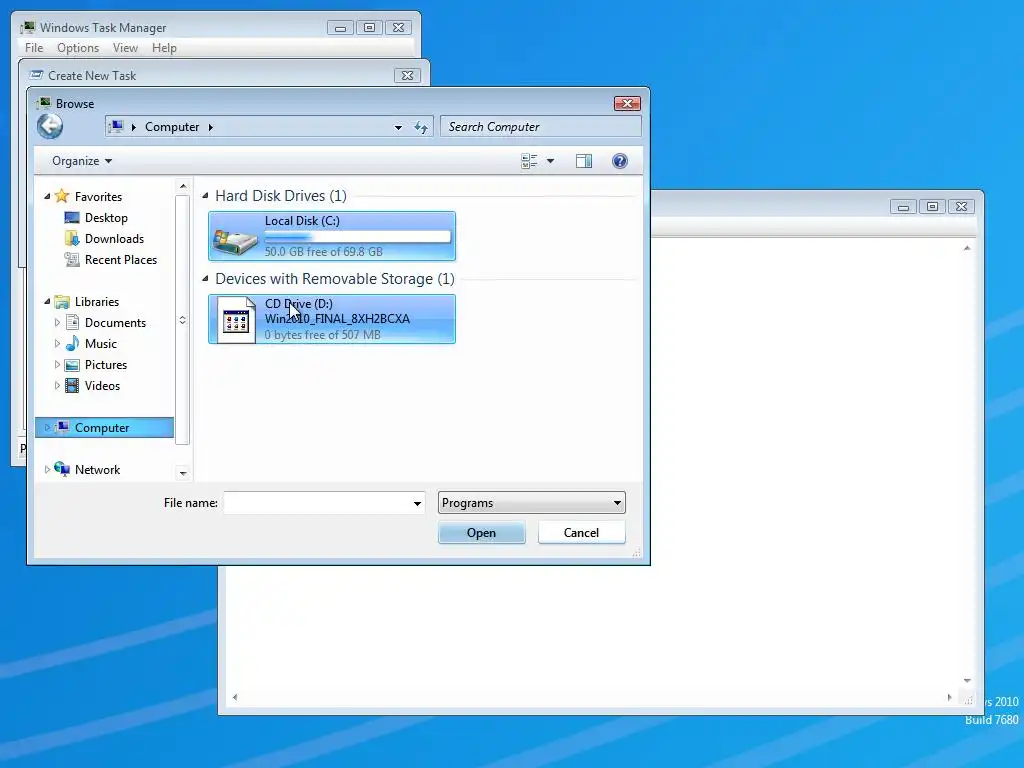
Task: Select the CD Drive (D:) disc icon
Action: click(x=236, y=320)
